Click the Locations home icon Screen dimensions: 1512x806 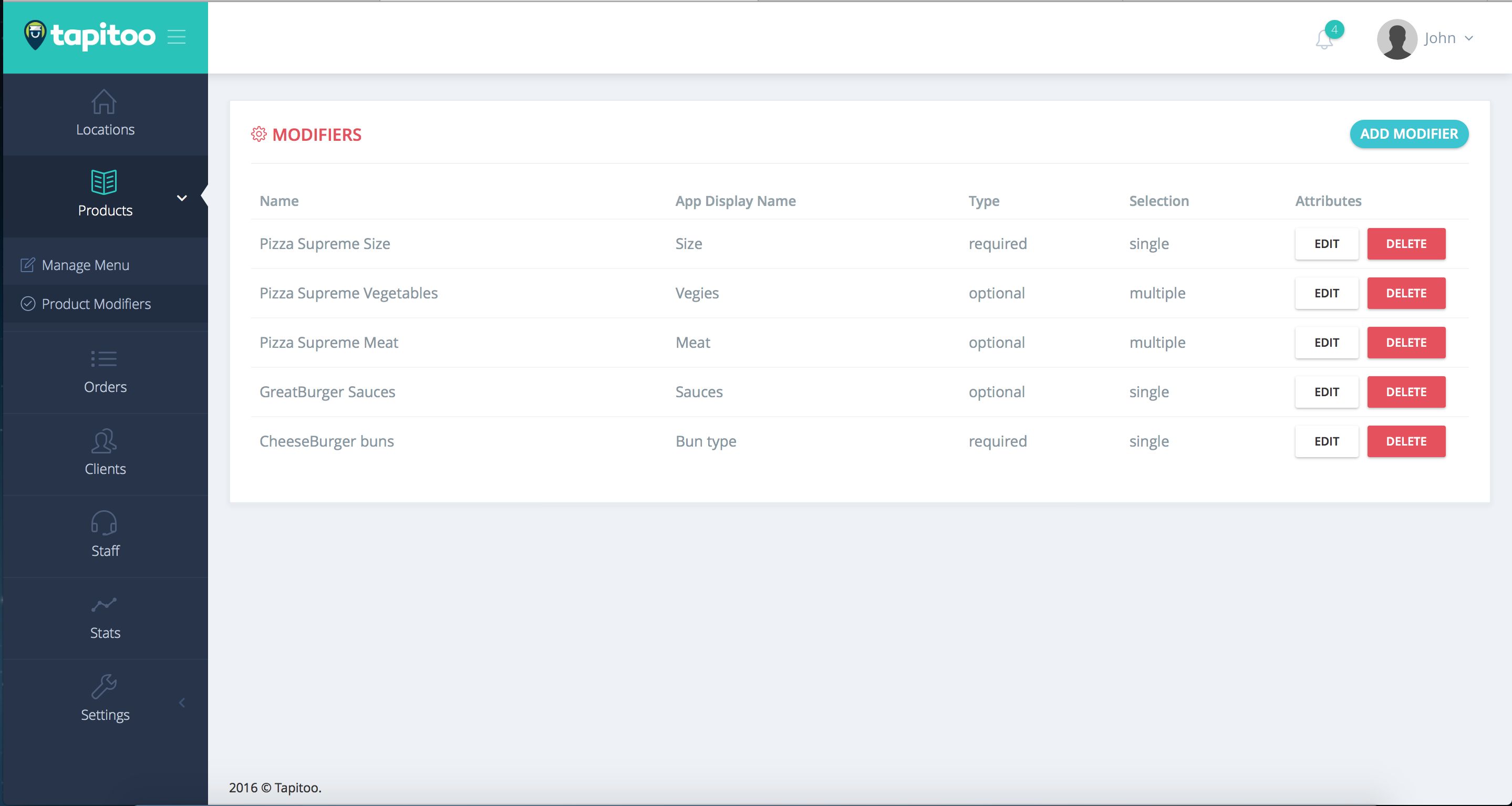pyautogui.click(x=104, y=101)
